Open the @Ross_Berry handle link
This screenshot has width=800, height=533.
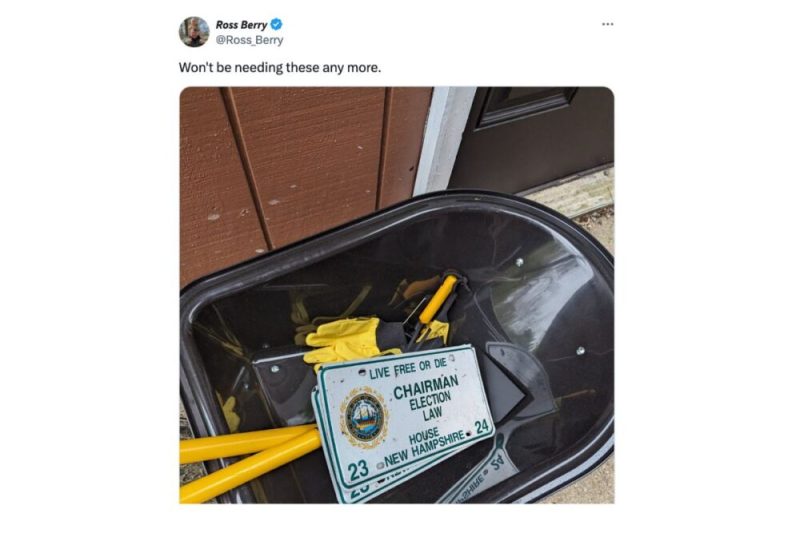point(249,40)
